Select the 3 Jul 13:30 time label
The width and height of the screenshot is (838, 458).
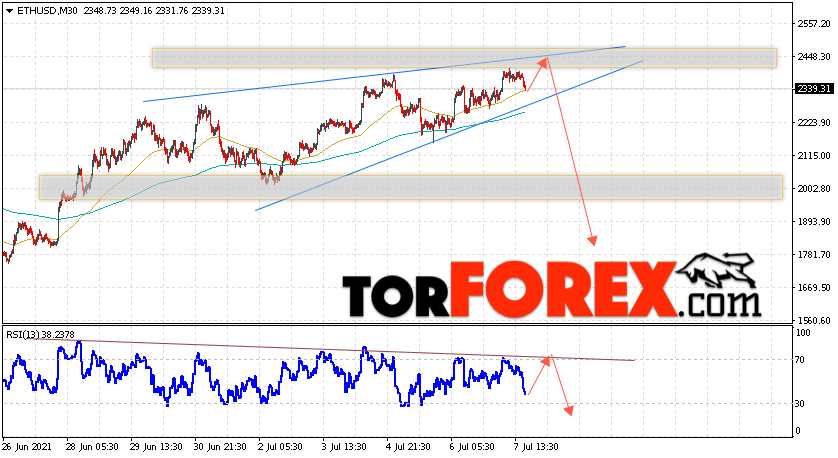click(x=345, y=447)
